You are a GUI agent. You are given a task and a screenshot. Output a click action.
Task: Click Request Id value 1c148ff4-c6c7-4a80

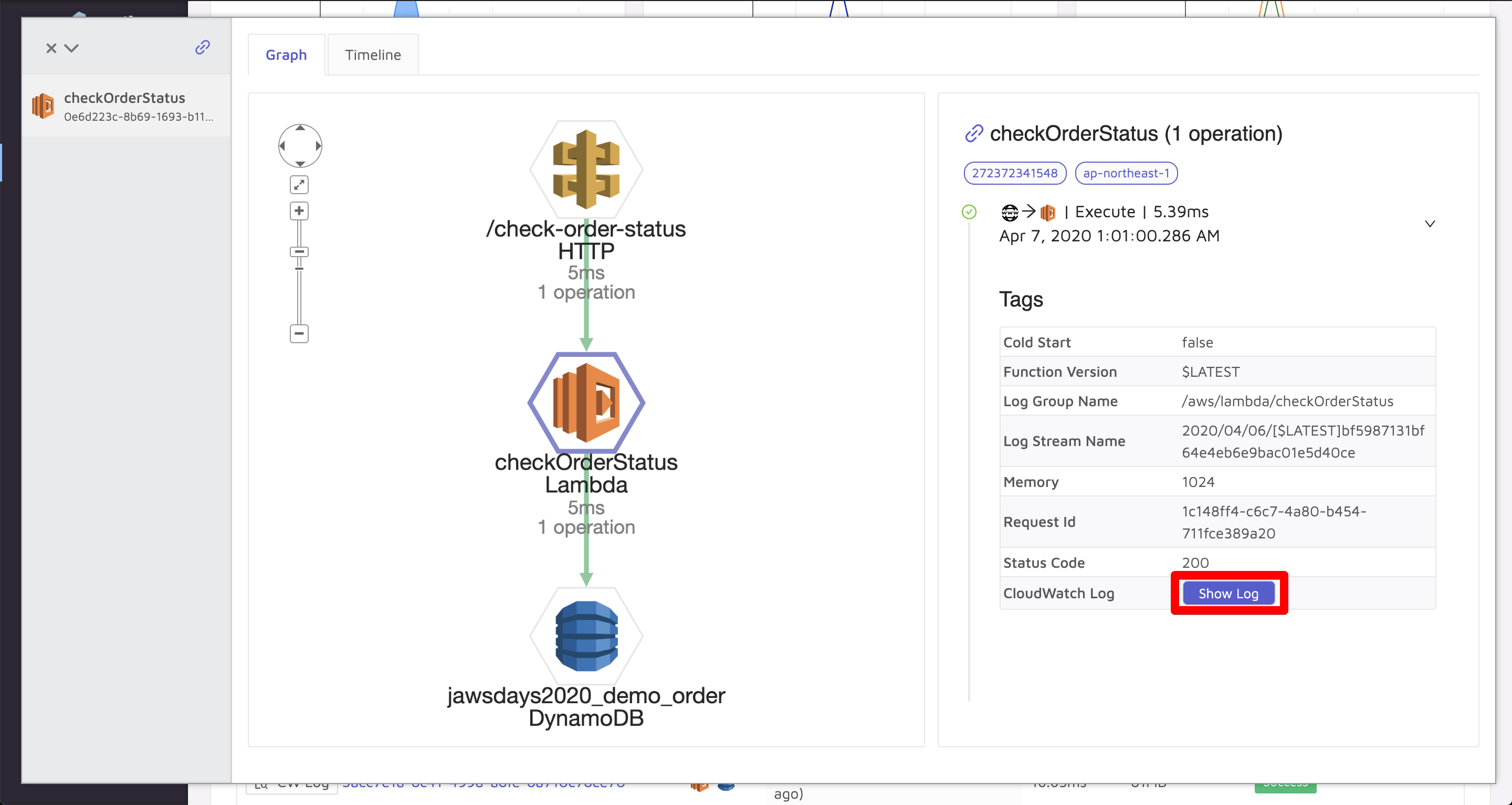pos(1274,522)
